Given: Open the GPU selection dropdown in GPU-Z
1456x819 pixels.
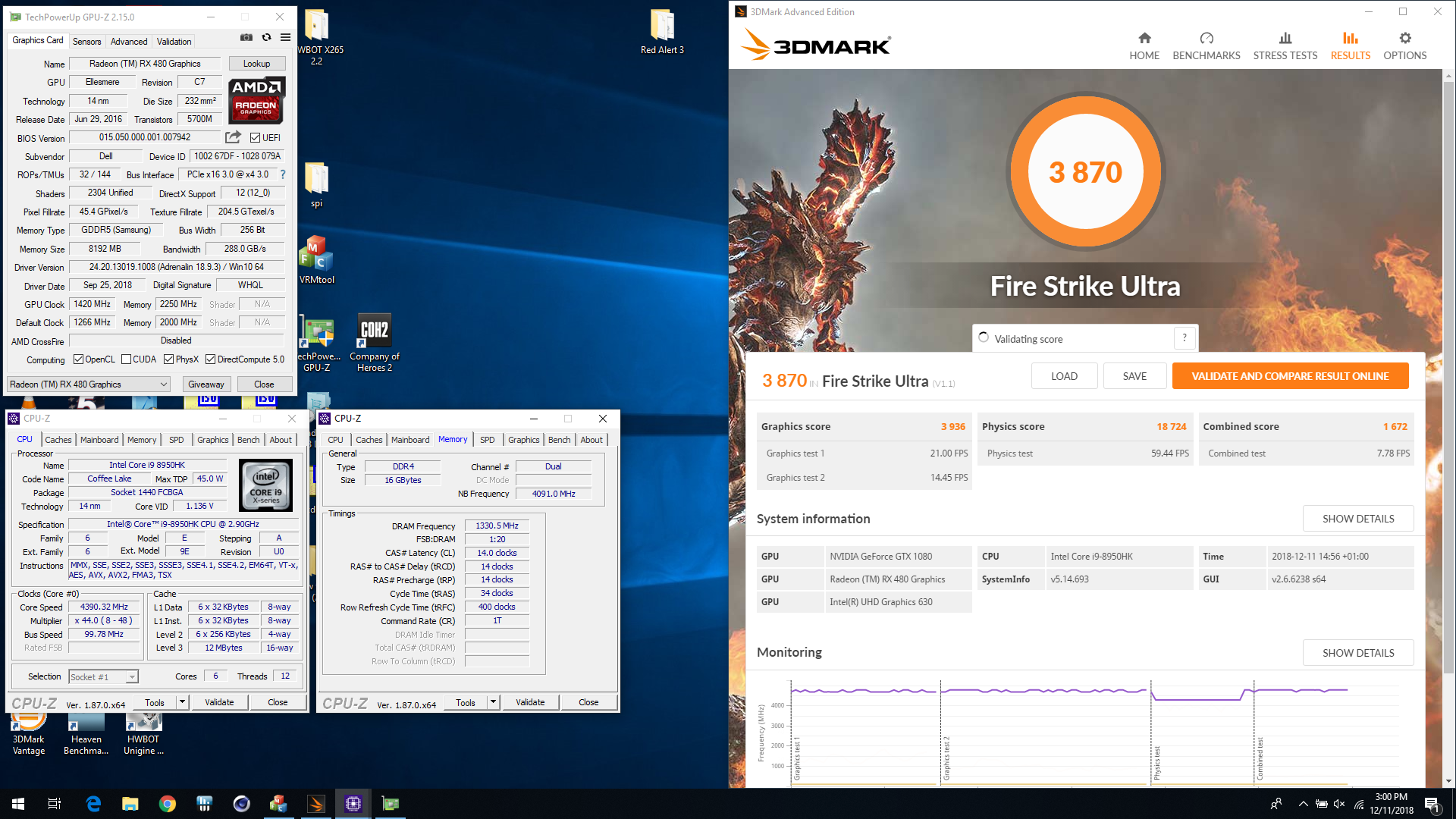Looking at the screenshot, I should (89, 384).
